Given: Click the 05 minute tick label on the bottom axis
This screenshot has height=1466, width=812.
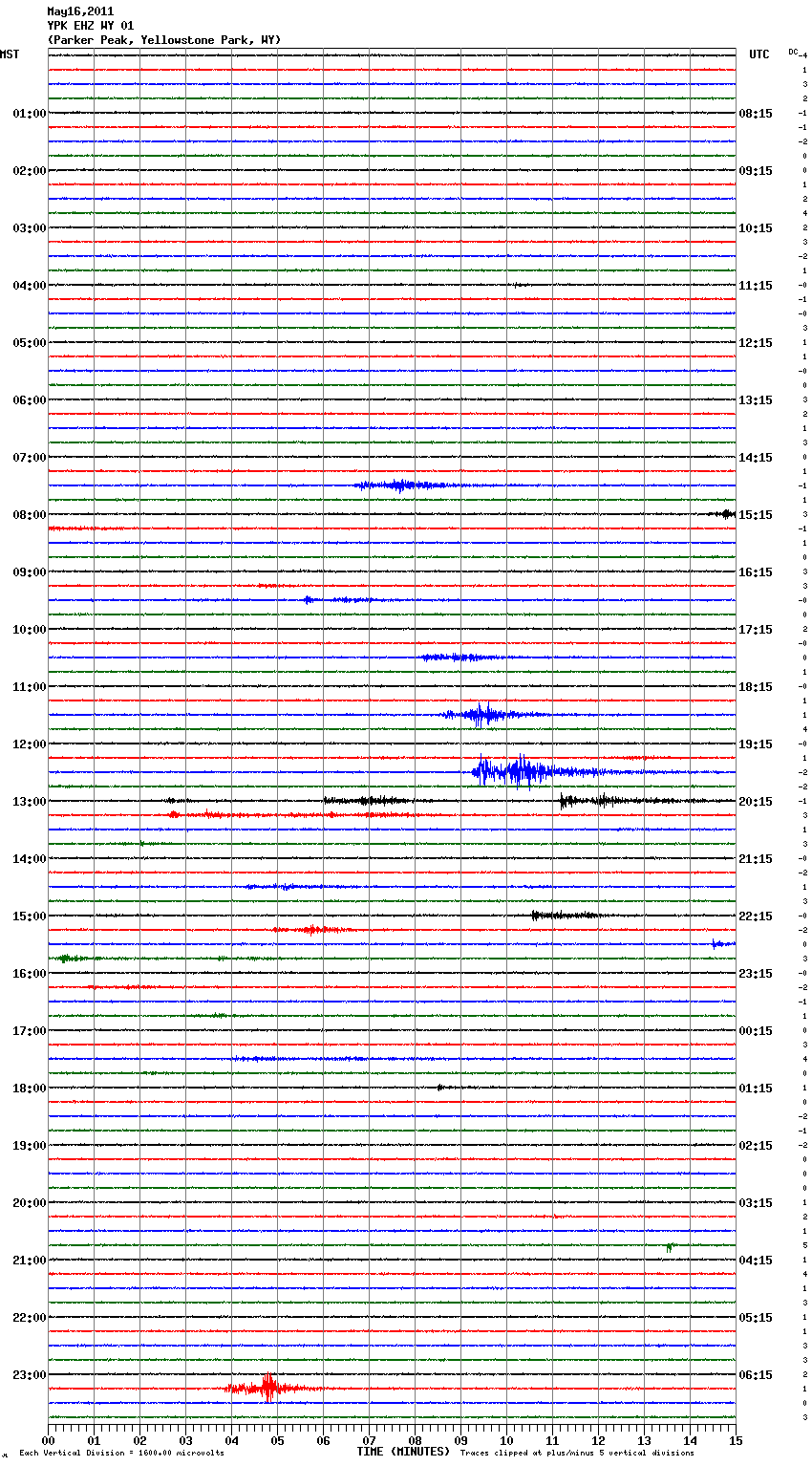Looking at the screenshot, I should point(277,1440).
